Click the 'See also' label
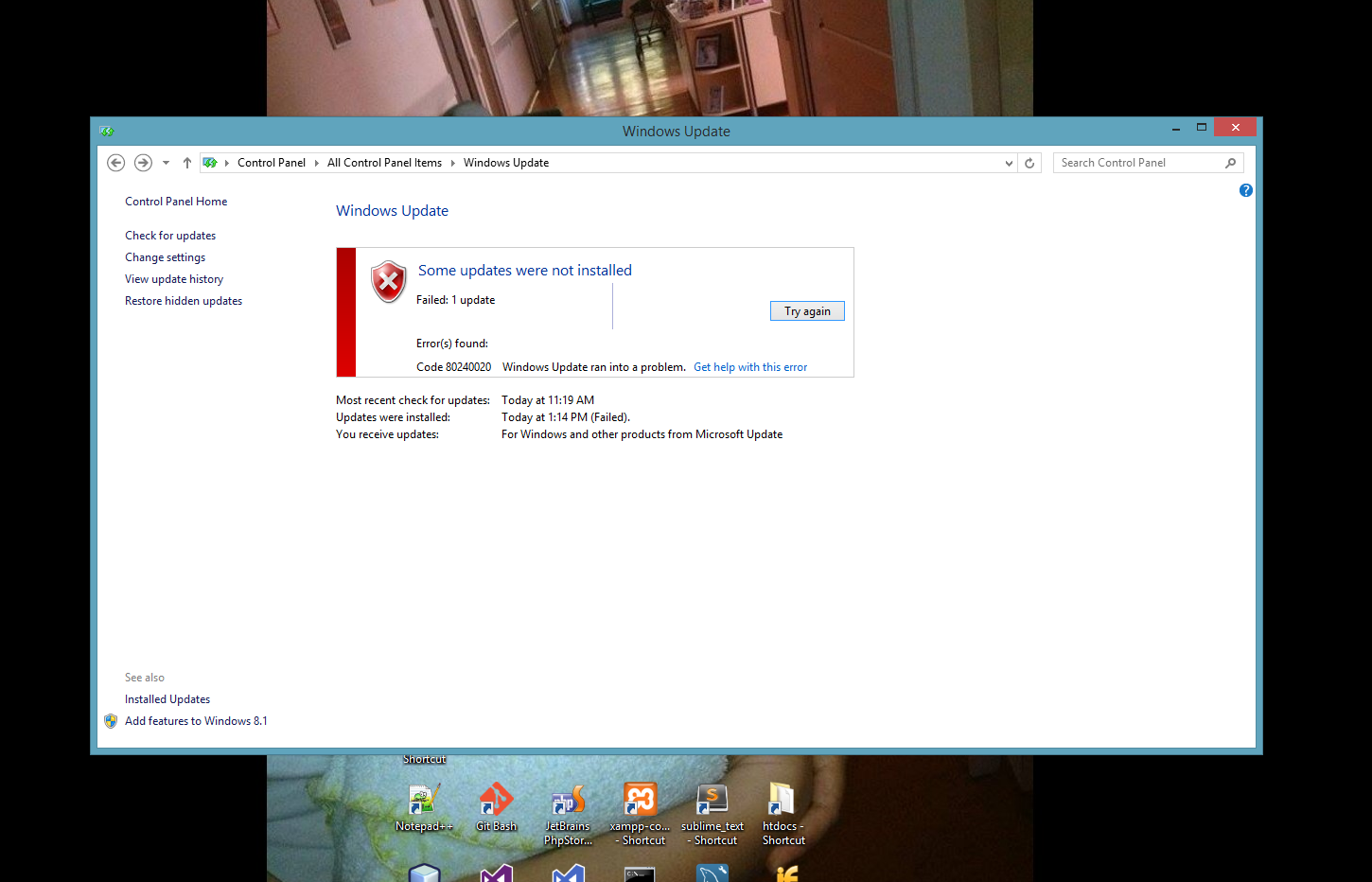Viewport: 1372px width, 882px height. point(145,678)
